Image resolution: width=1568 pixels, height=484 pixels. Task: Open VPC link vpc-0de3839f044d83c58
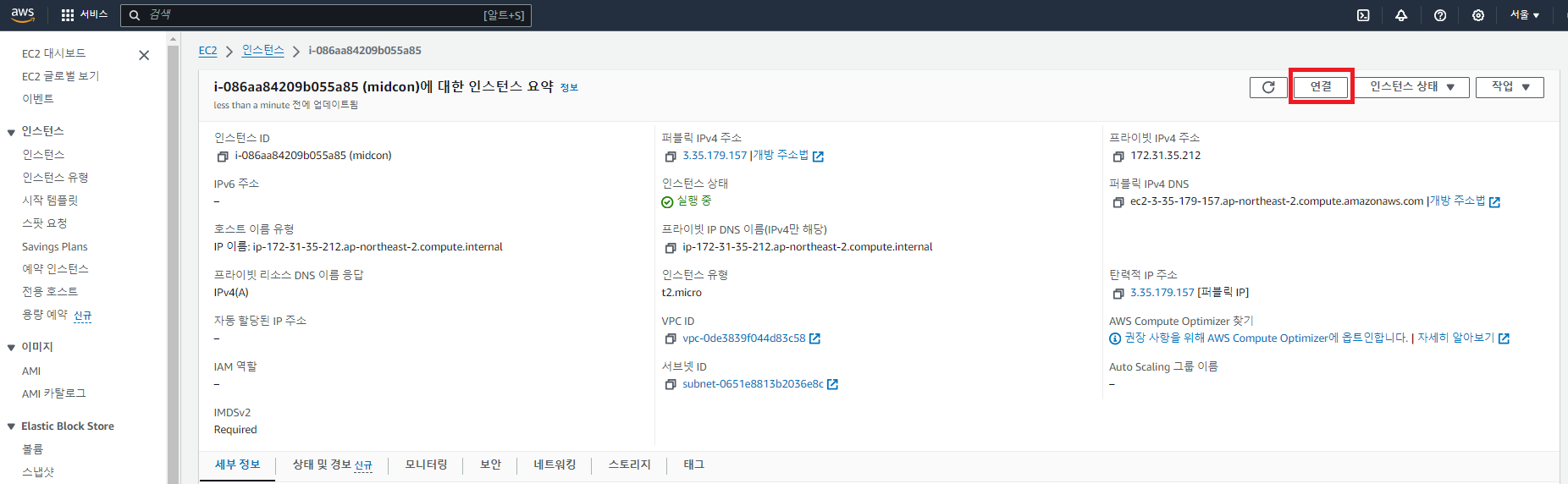(744, 338)
